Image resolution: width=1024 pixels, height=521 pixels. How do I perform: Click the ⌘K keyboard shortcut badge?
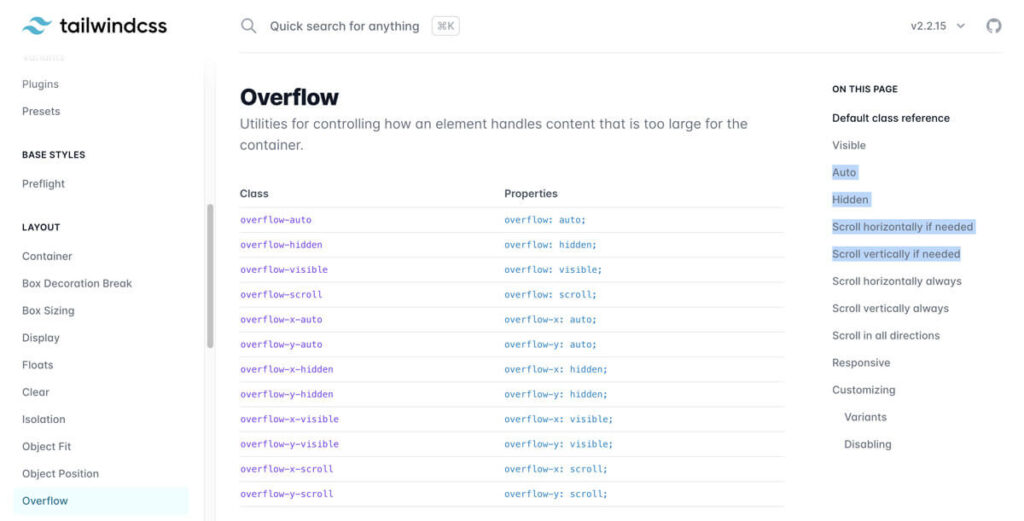tap(445, 26)
